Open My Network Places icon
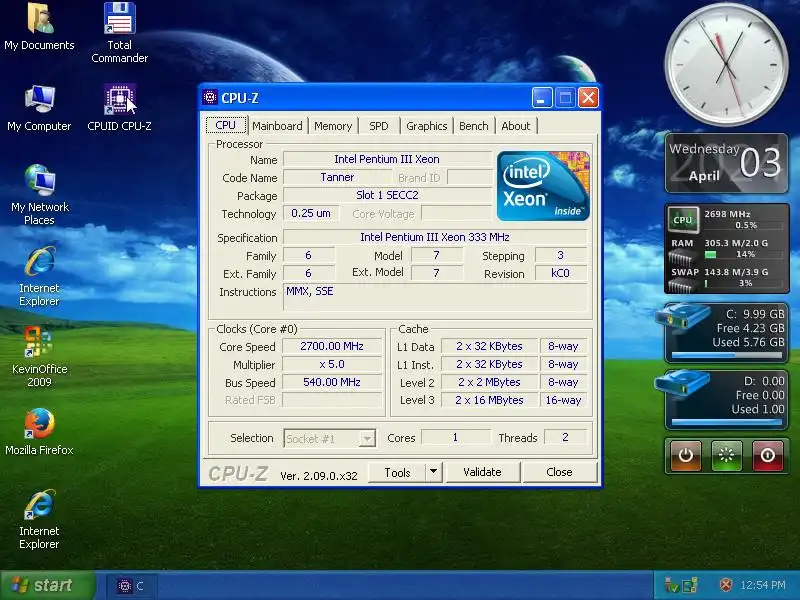Viewport: 800px width, 600px height. tap(39, 195)
